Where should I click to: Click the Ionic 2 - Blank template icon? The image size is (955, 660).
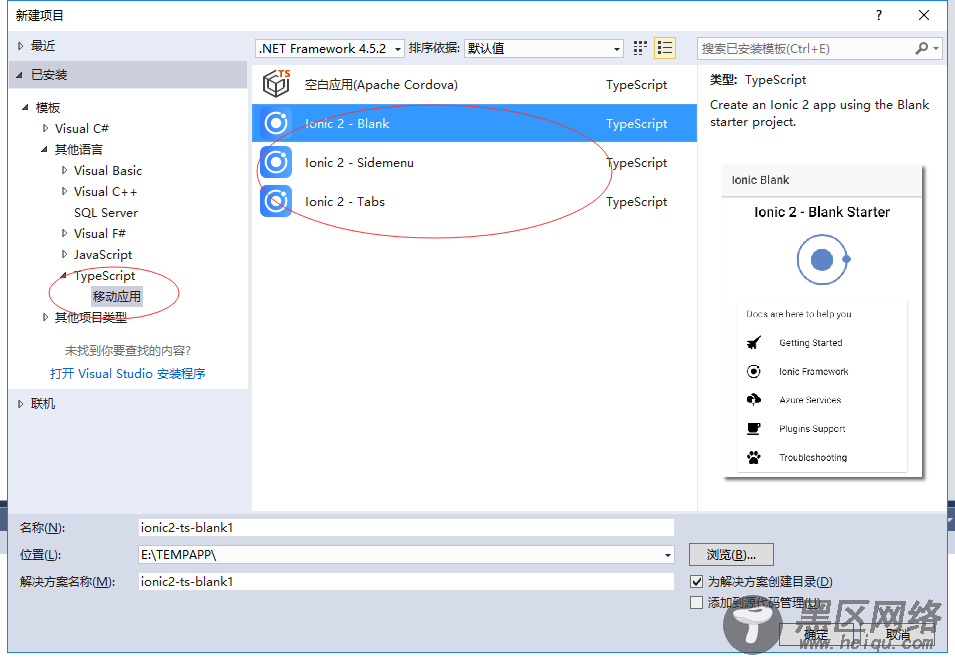pyautogui.click(x=276, y=123)
